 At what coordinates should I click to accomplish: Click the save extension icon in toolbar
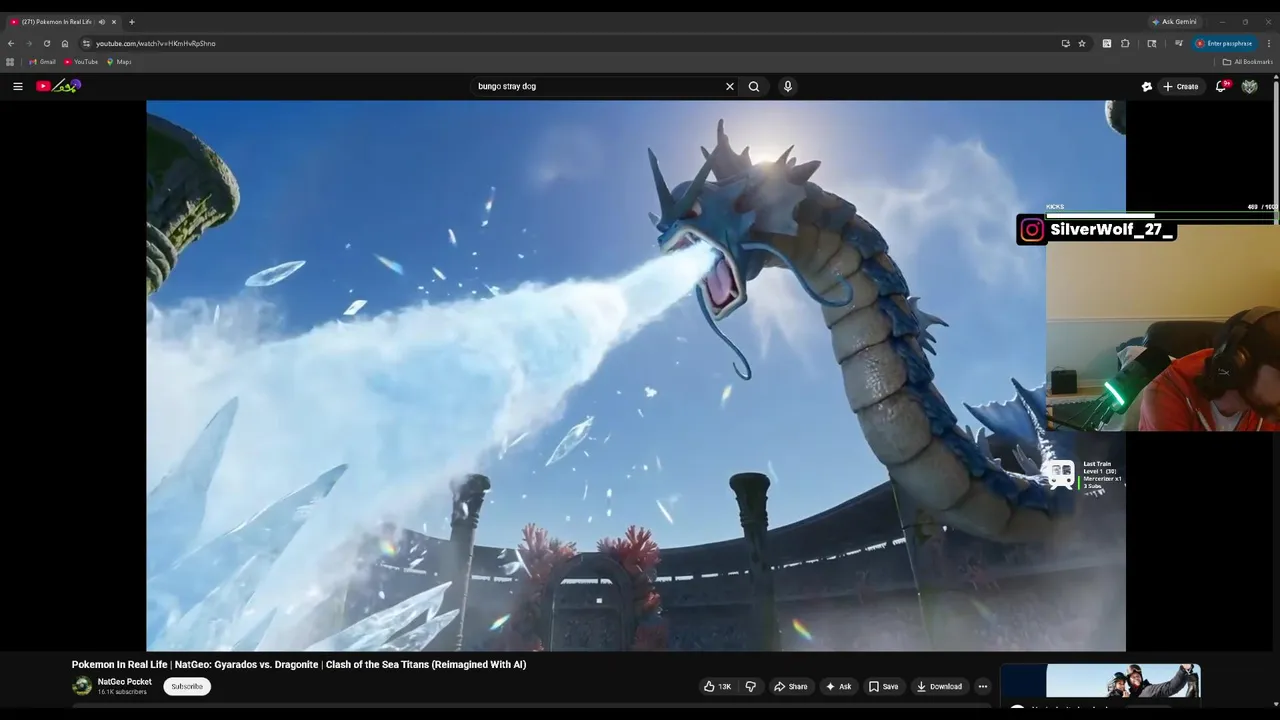tap(1107, 43)
